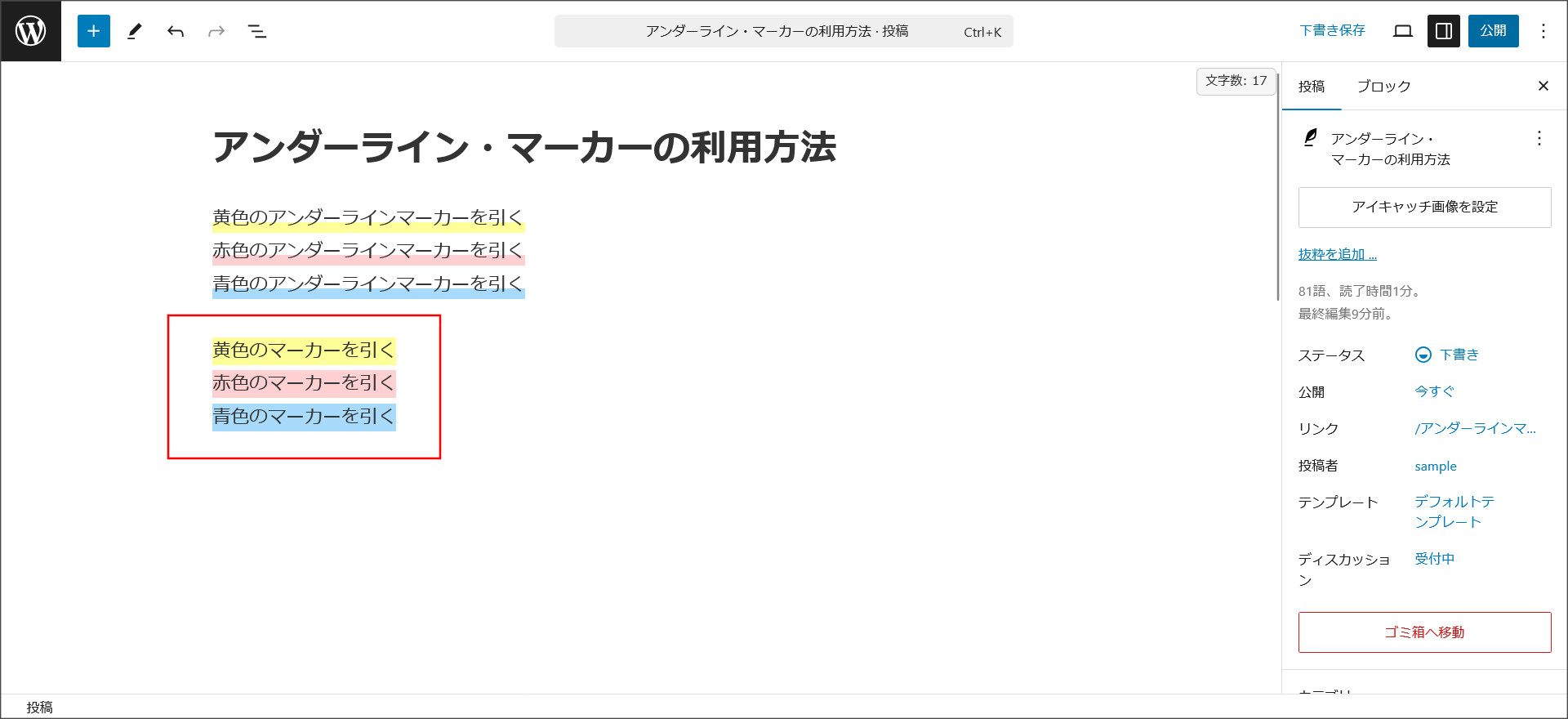The image size is (1568, 719).
Task: Click the 黄色のマーカーを引く line
Action: (x=304, y=351)
